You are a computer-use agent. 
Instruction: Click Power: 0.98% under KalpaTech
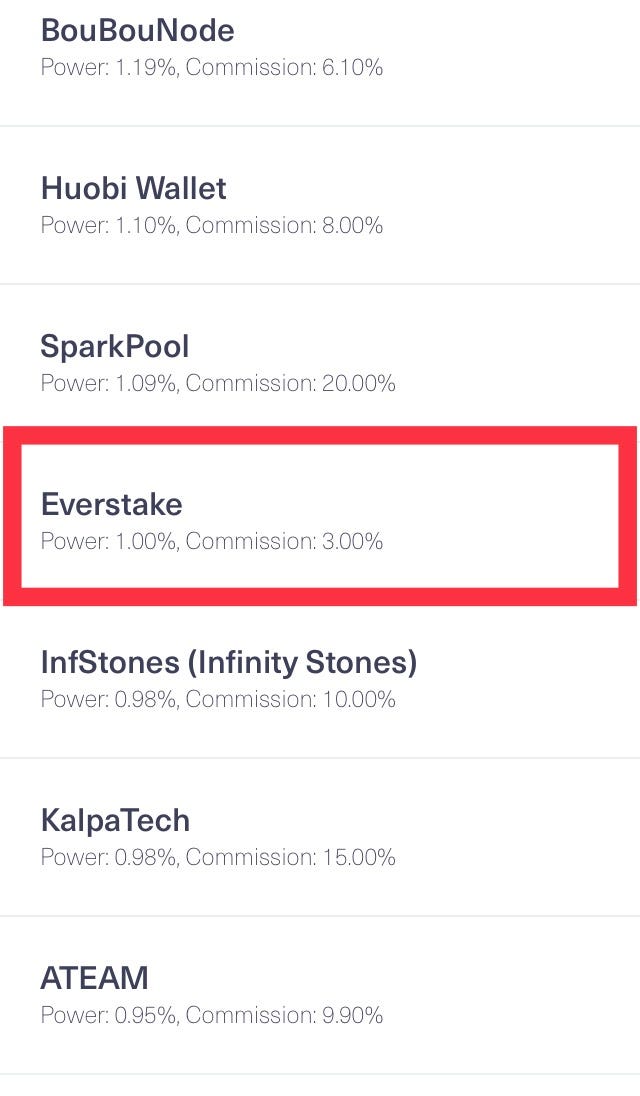point(108,858)
